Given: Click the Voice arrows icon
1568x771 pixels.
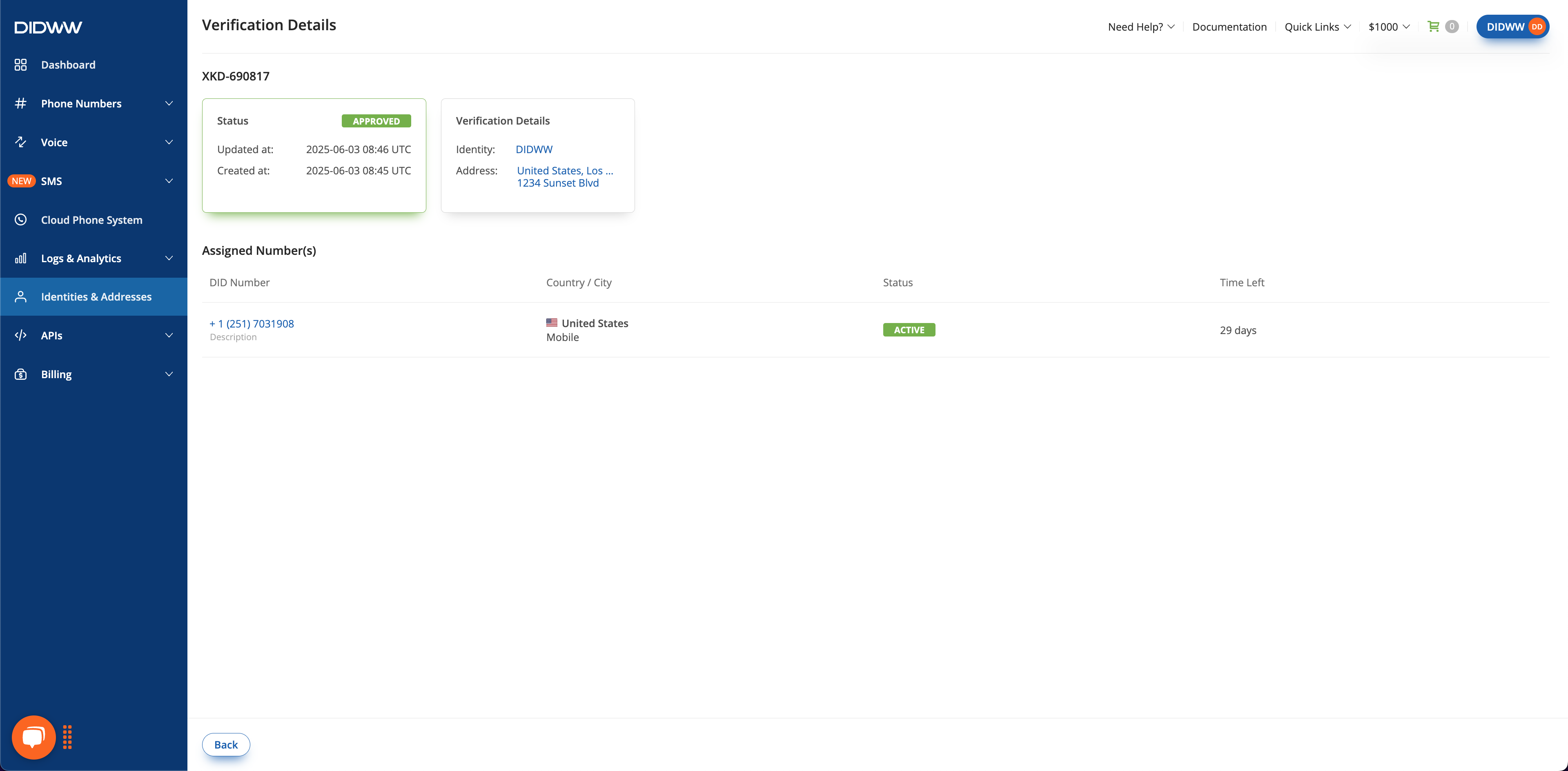Looking at the screenshot, I should (x=21, y=142).
